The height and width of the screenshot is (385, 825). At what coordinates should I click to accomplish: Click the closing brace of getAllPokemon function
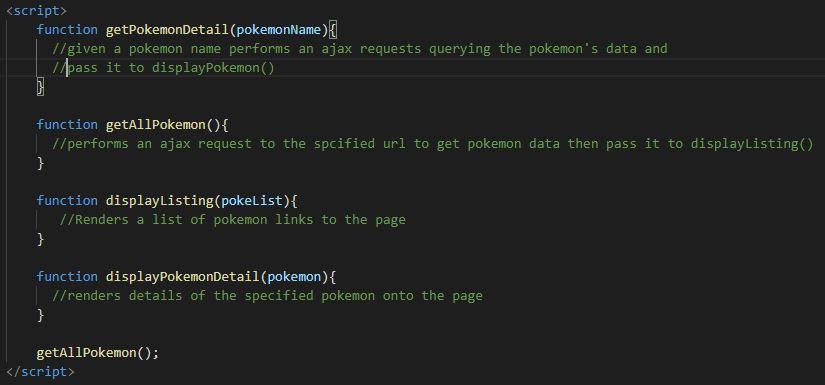pyautogui.click(x=40, y=163)
